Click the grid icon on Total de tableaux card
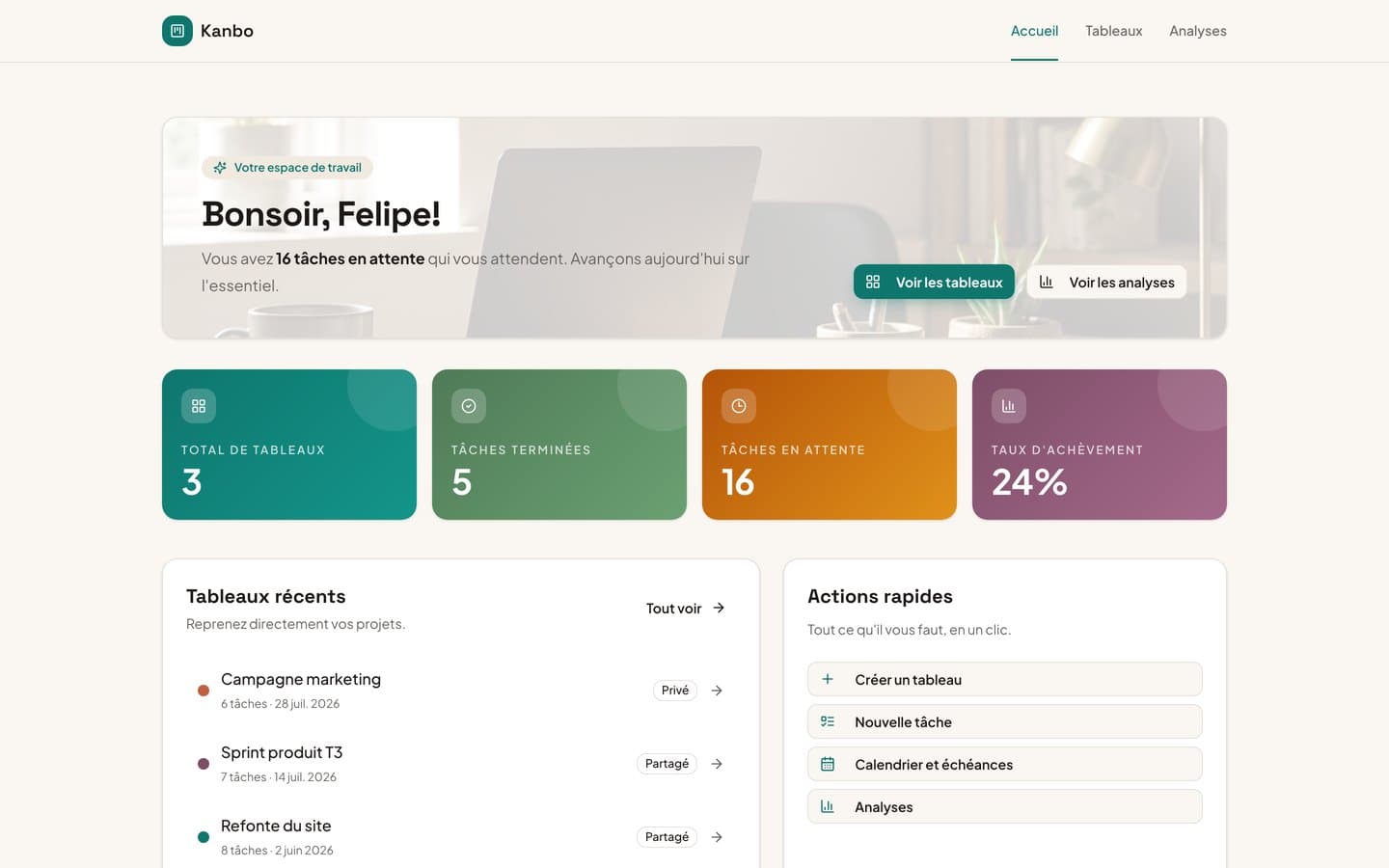1389x868 pixels. [x=199, y=406]
